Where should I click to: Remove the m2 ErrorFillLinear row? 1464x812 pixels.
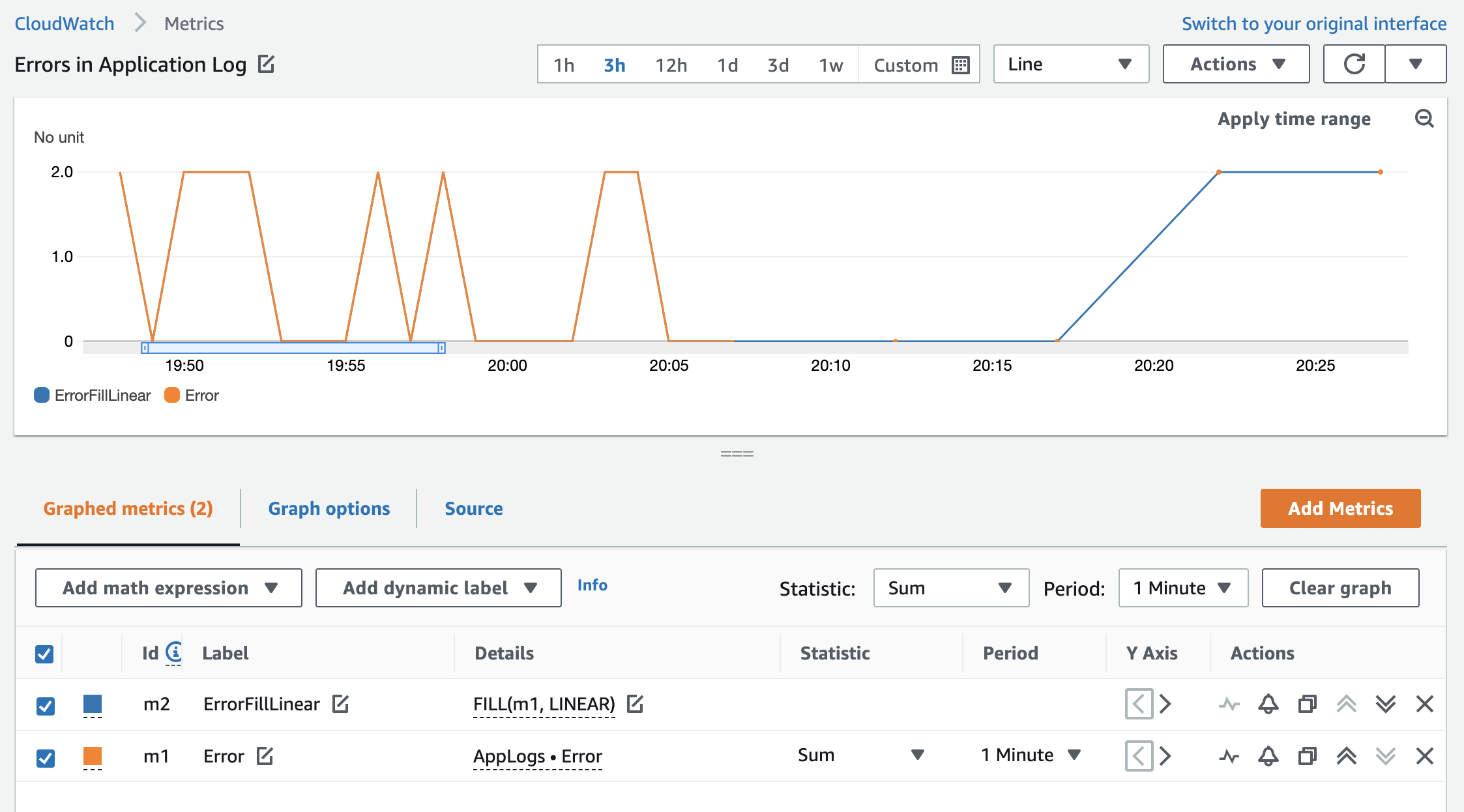point(1425,704)
